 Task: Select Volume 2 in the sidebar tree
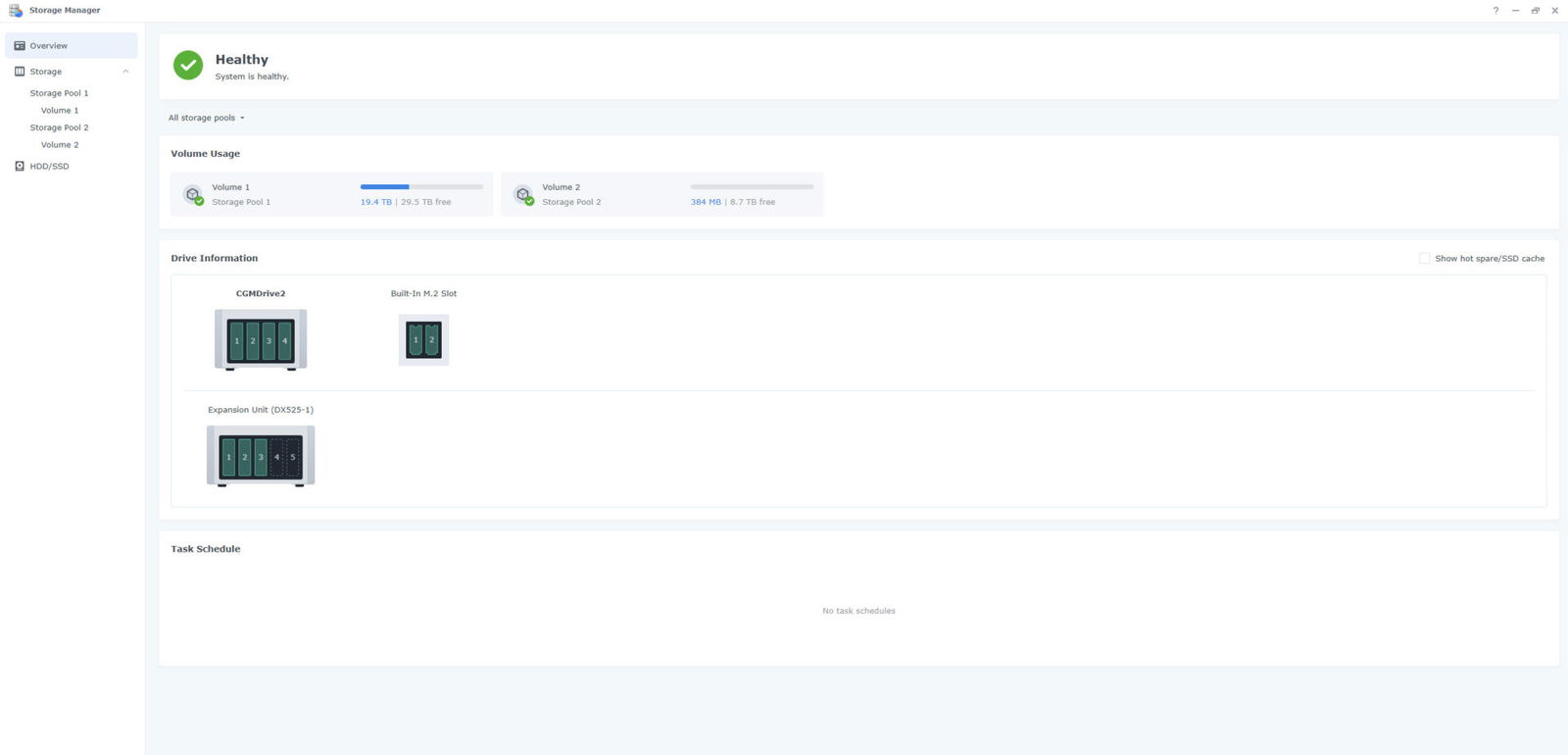[60, 145]
